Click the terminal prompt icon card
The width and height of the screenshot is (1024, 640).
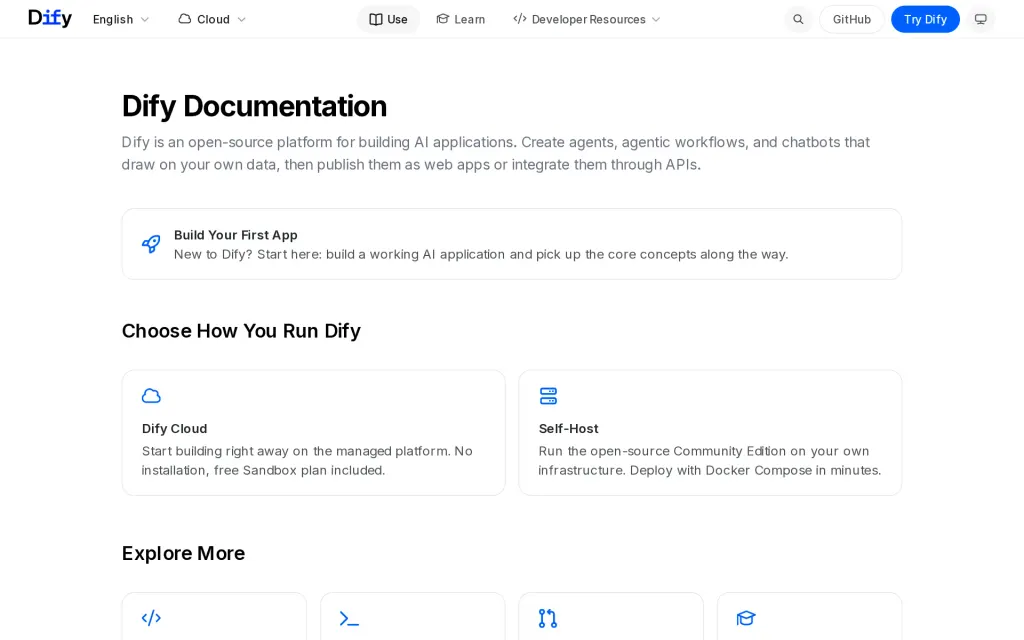(412, 616)
